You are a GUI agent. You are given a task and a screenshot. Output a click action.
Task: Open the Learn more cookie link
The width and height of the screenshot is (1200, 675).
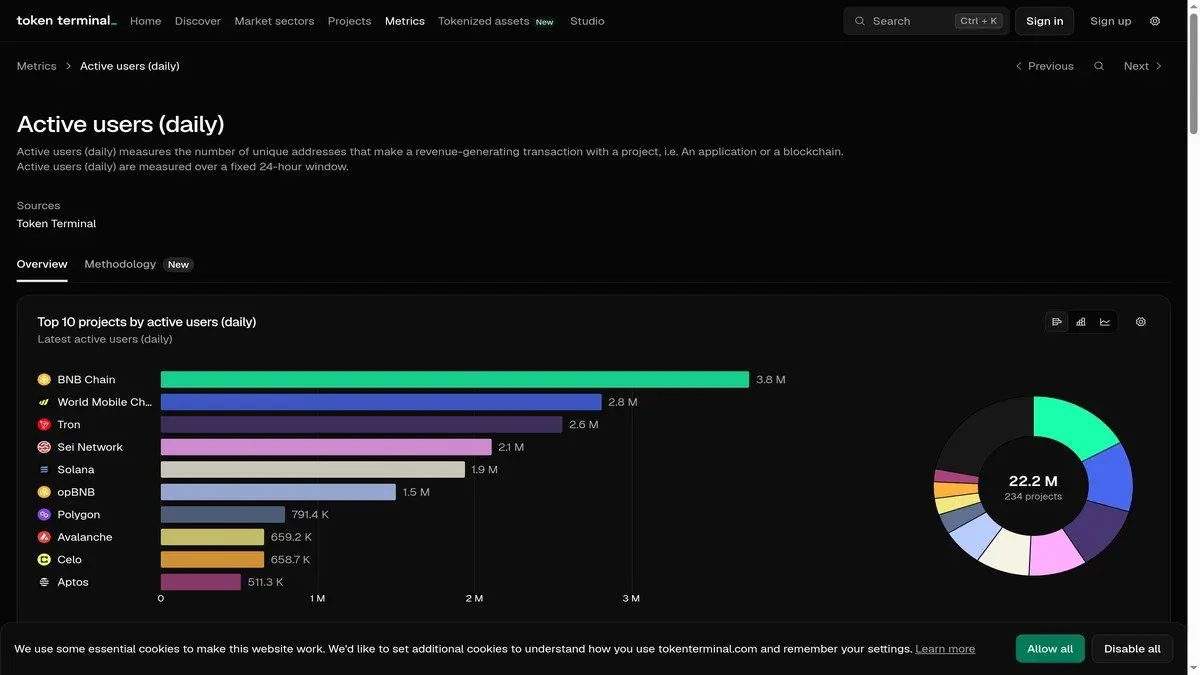[x=945, y=649]
